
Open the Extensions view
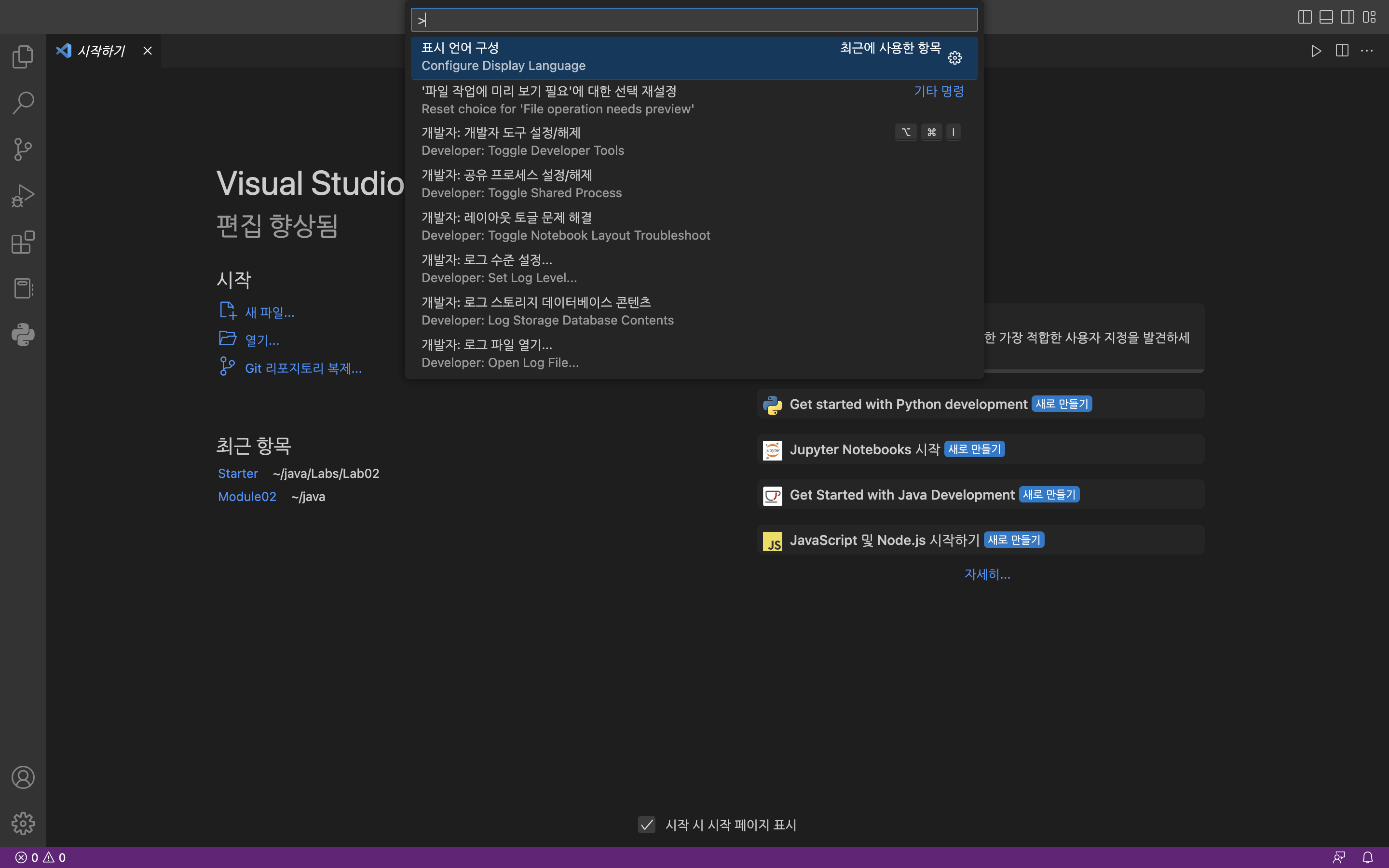pos(23,242)
